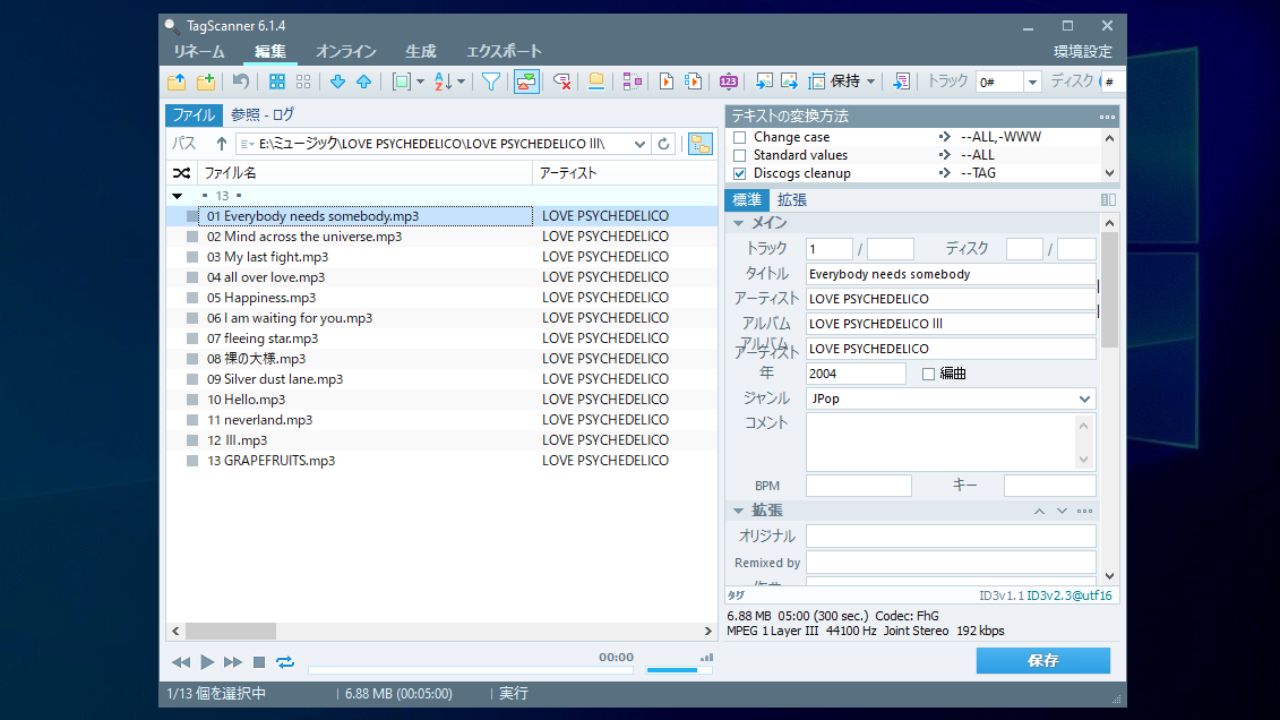Open 環境設定 settings
Image resolution: width=1280 pixels, height=720 pixels.
click(1083, 52)
